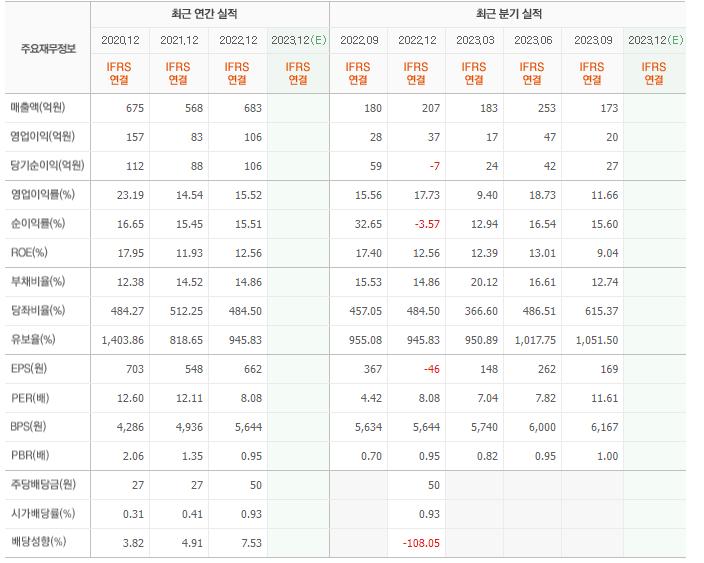The width and height of the screenshot is (704, 563).
Task: Click the 2023.06 quarterly column header
Action: (533, 40)
